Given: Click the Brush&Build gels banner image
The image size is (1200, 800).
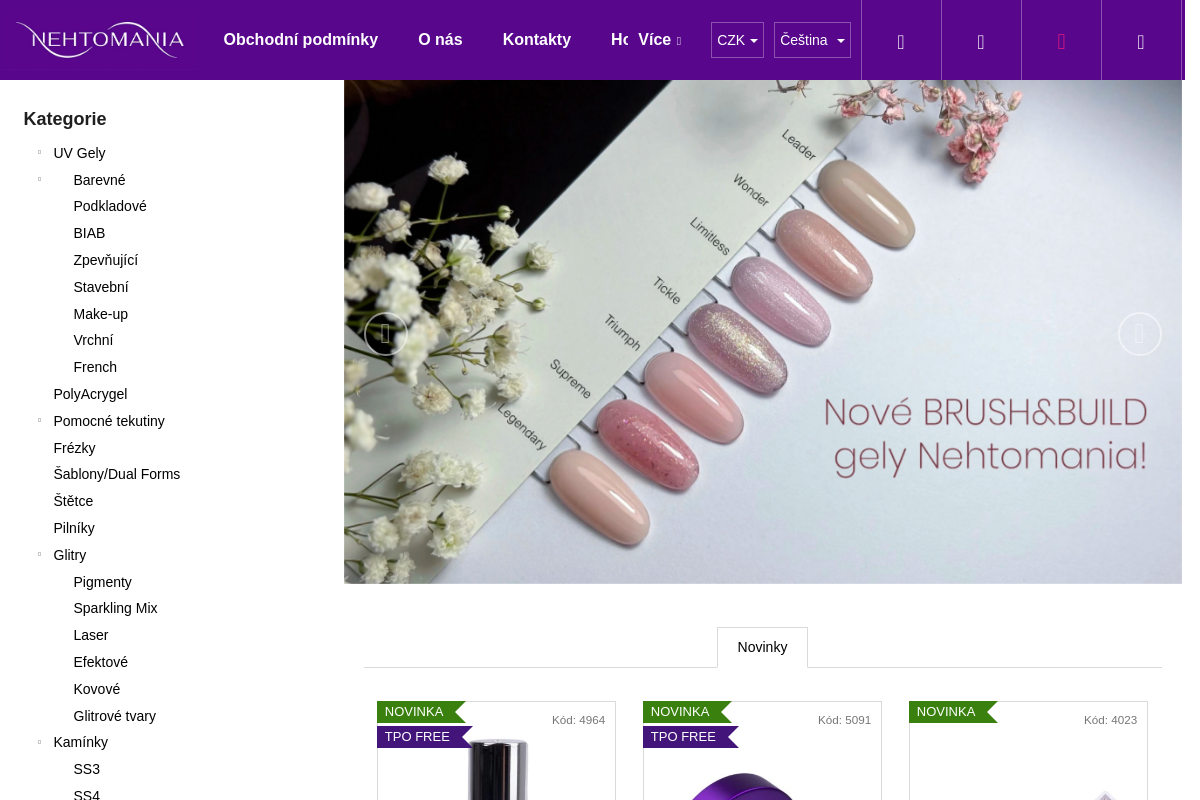Looking at the screenshot, I should (x=762, y=332).
